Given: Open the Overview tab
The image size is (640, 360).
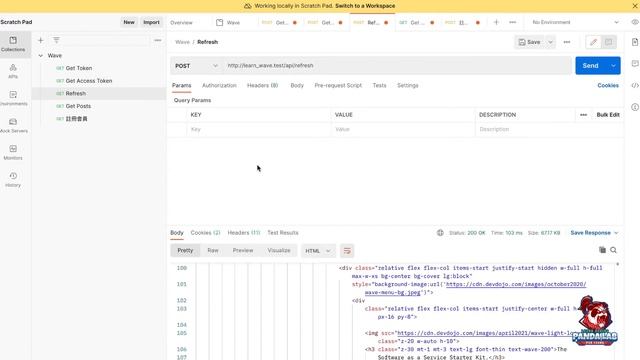Looking at the screenshot, I should pos(181,22).
